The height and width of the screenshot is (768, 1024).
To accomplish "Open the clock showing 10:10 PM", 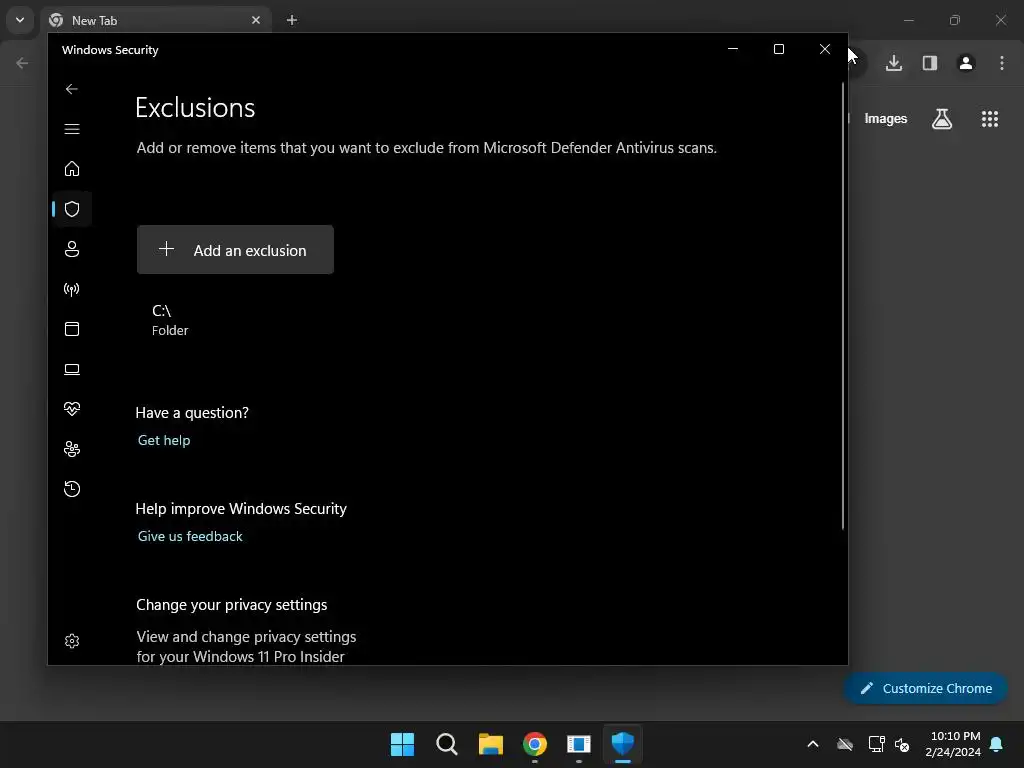I will [953, 744].
